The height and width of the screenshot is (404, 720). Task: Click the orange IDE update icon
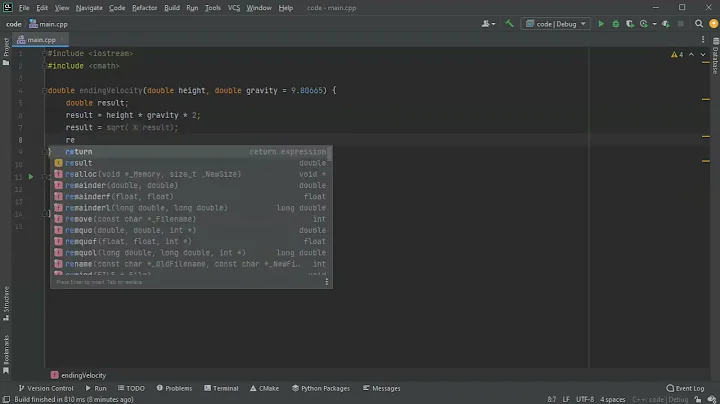pyautogui.click(x=713, y=24)
